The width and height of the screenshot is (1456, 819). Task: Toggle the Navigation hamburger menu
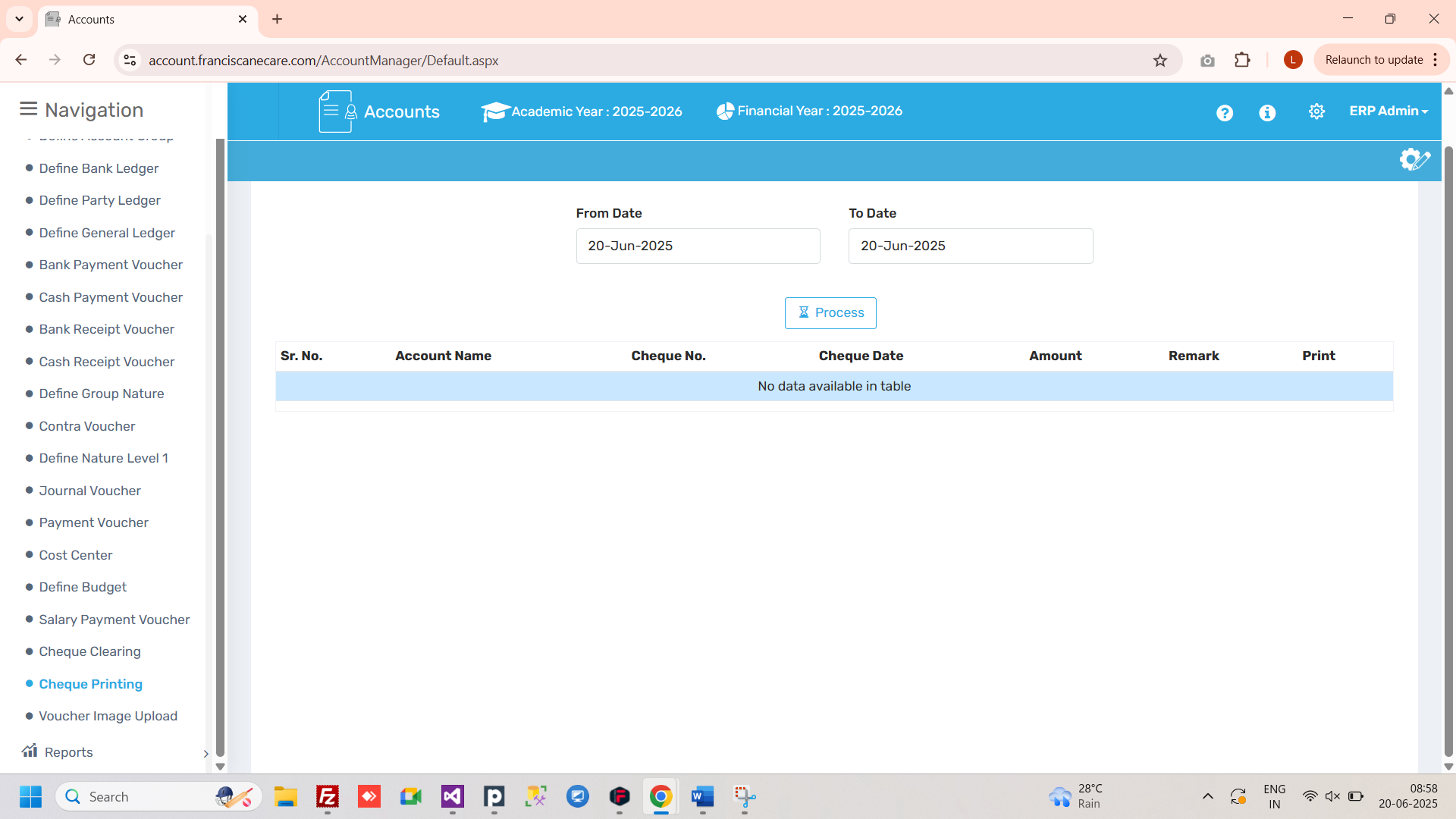28,109
